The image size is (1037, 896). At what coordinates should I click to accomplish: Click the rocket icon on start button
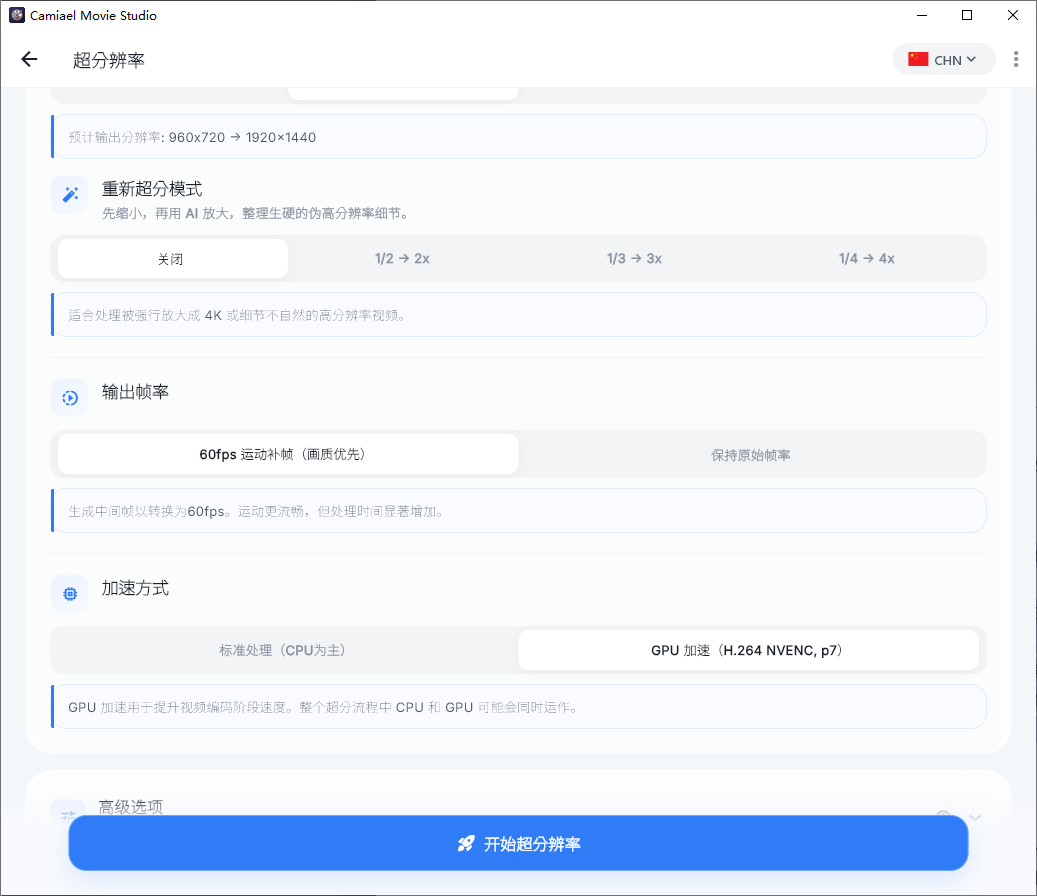click(466, 844)
